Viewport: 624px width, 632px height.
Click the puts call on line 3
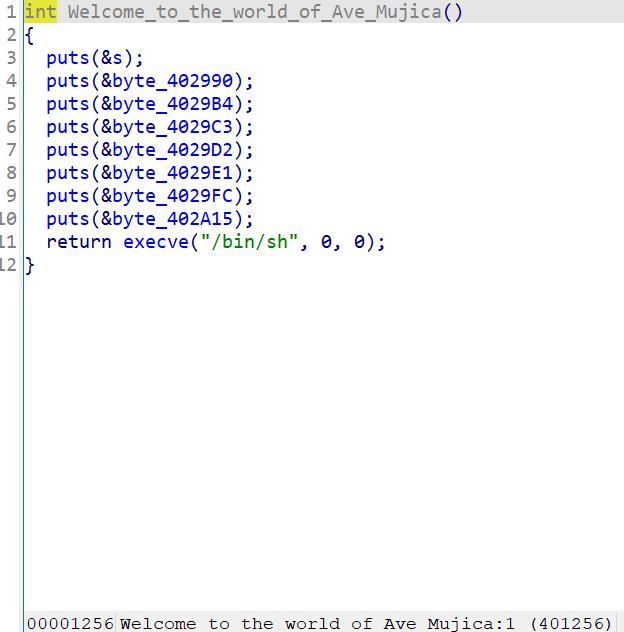pos(67,58)
